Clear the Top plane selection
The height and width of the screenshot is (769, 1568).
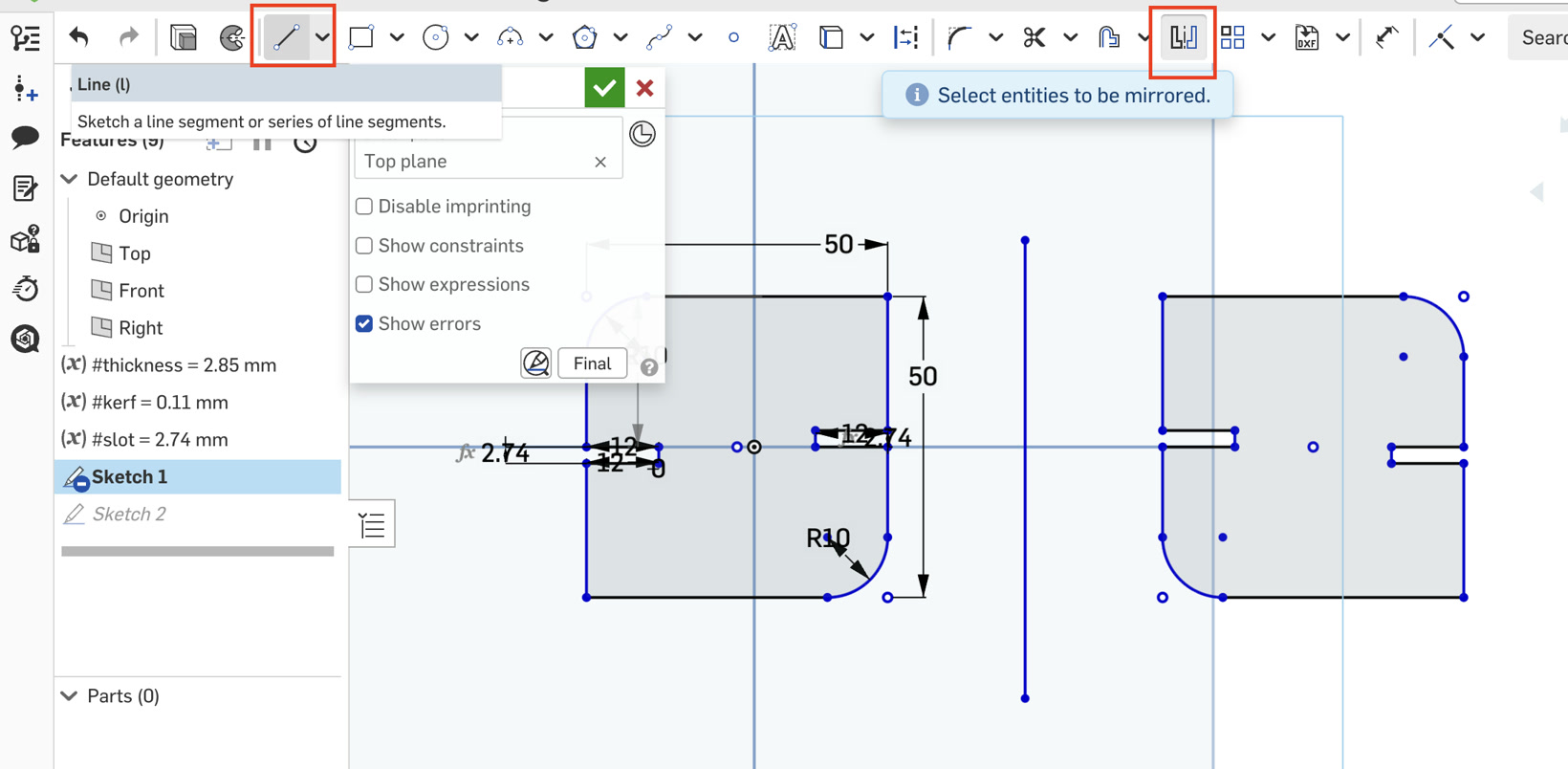(600, 162)
